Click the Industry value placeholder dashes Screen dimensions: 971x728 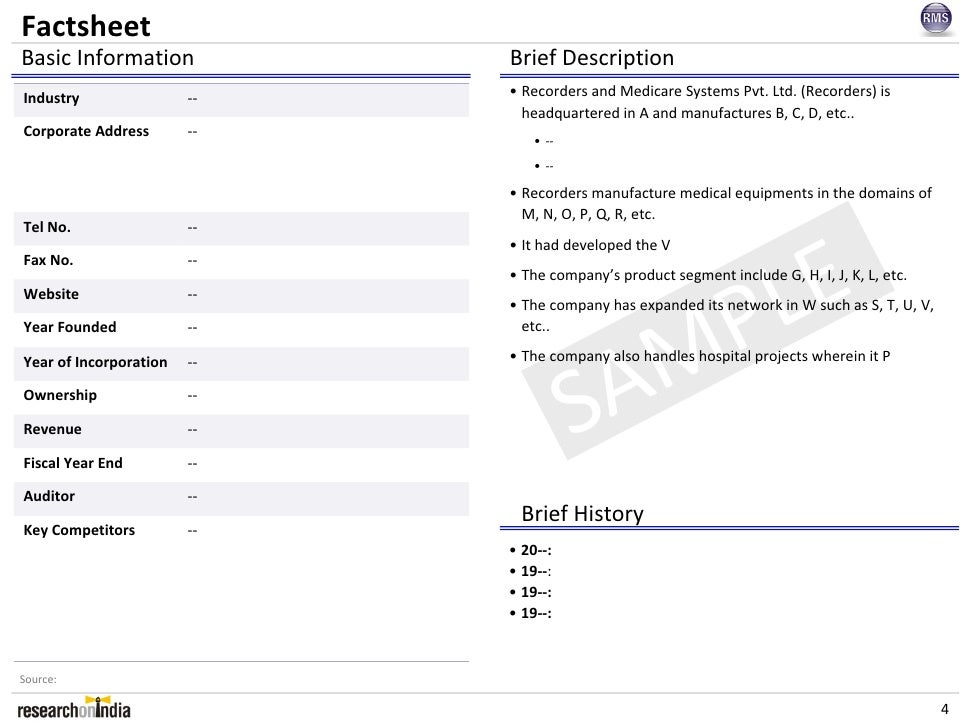click(x=193, y=98)
